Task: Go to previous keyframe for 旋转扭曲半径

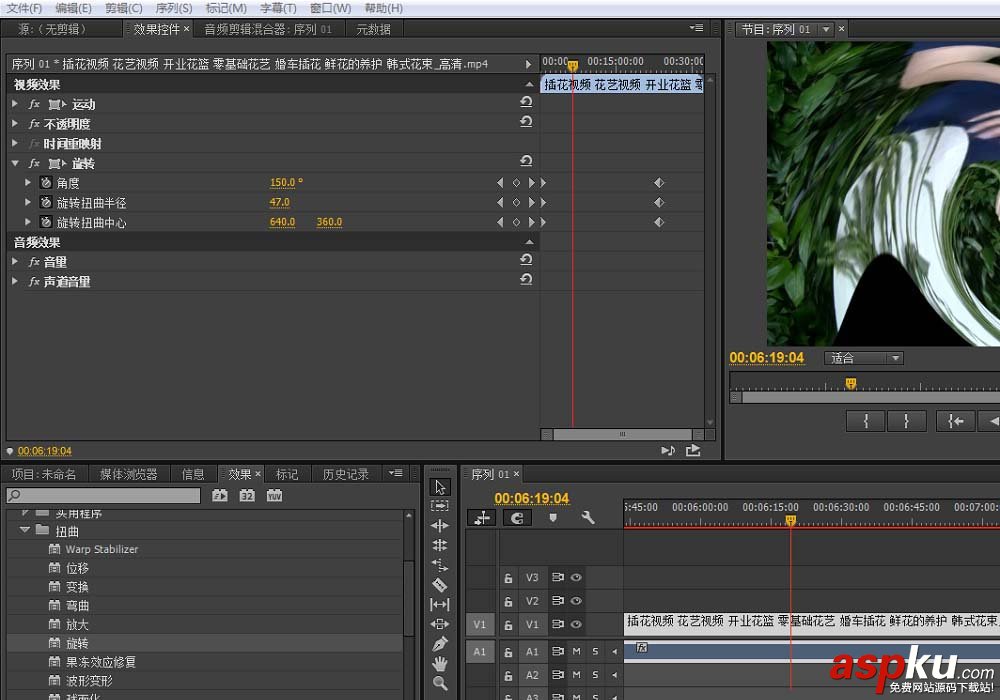Action: click(500, 203)
